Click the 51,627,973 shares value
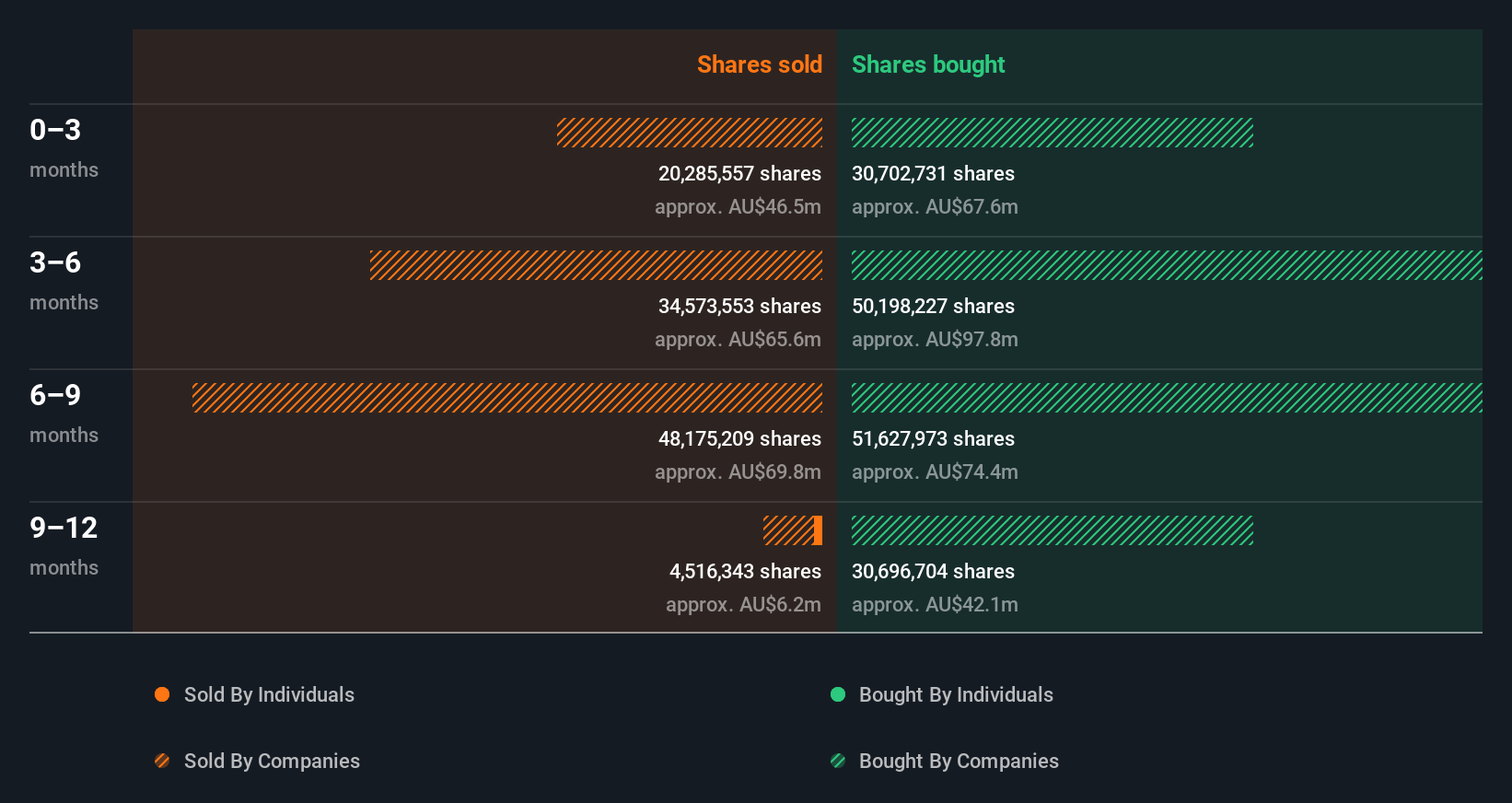This screenshot has width=1512, height=803. (933, 438)
